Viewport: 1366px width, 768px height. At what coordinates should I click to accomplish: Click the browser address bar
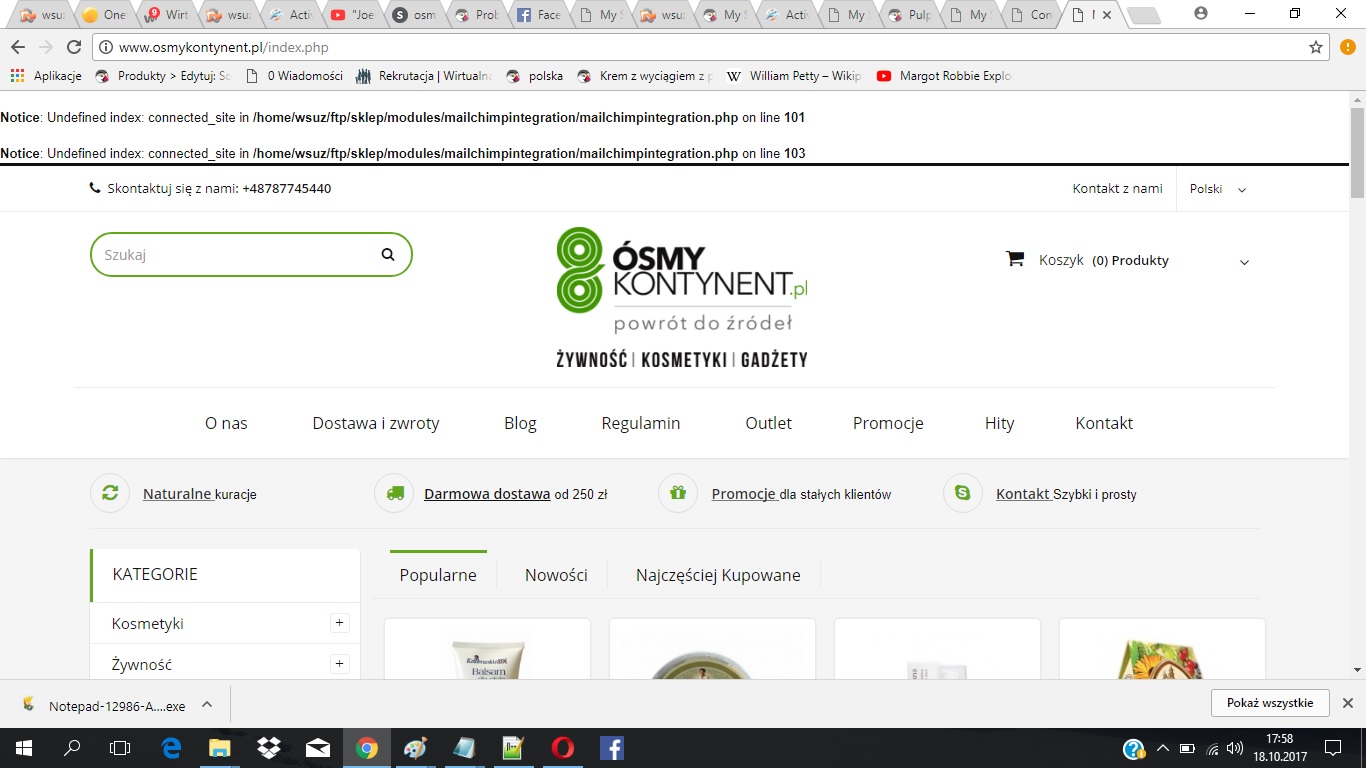click(710, 47)
